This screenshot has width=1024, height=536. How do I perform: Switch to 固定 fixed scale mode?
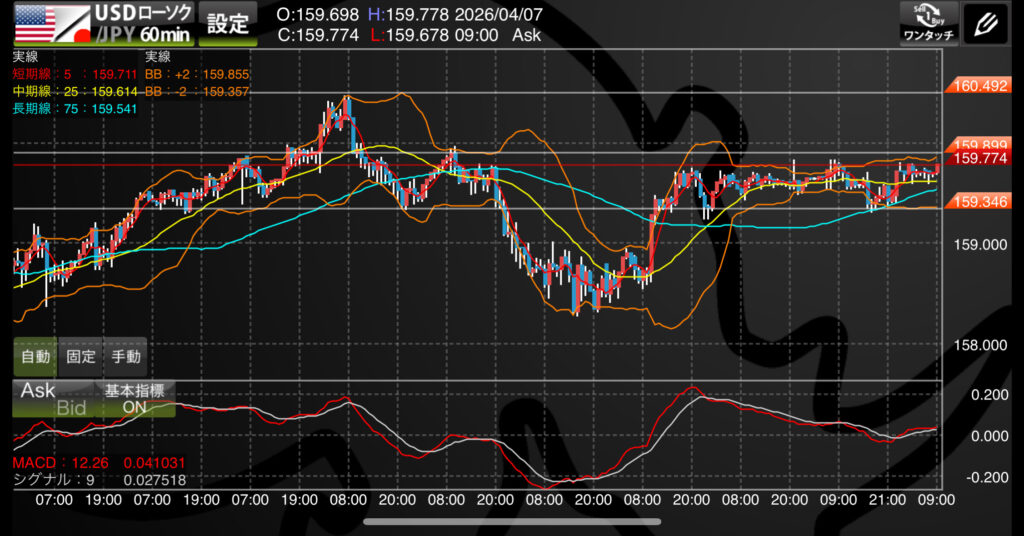(x=80, y=356)
